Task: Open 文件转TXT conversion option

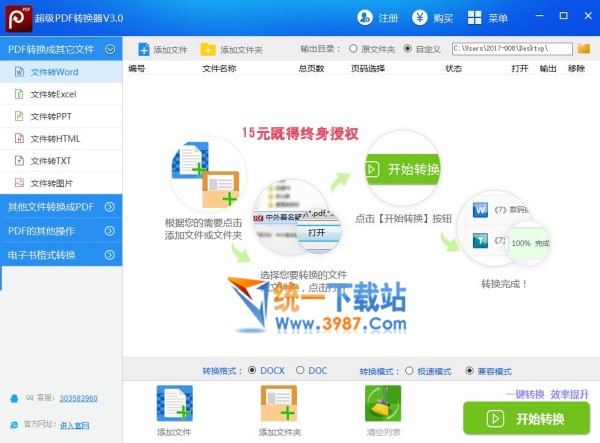Action: [61, 161]
